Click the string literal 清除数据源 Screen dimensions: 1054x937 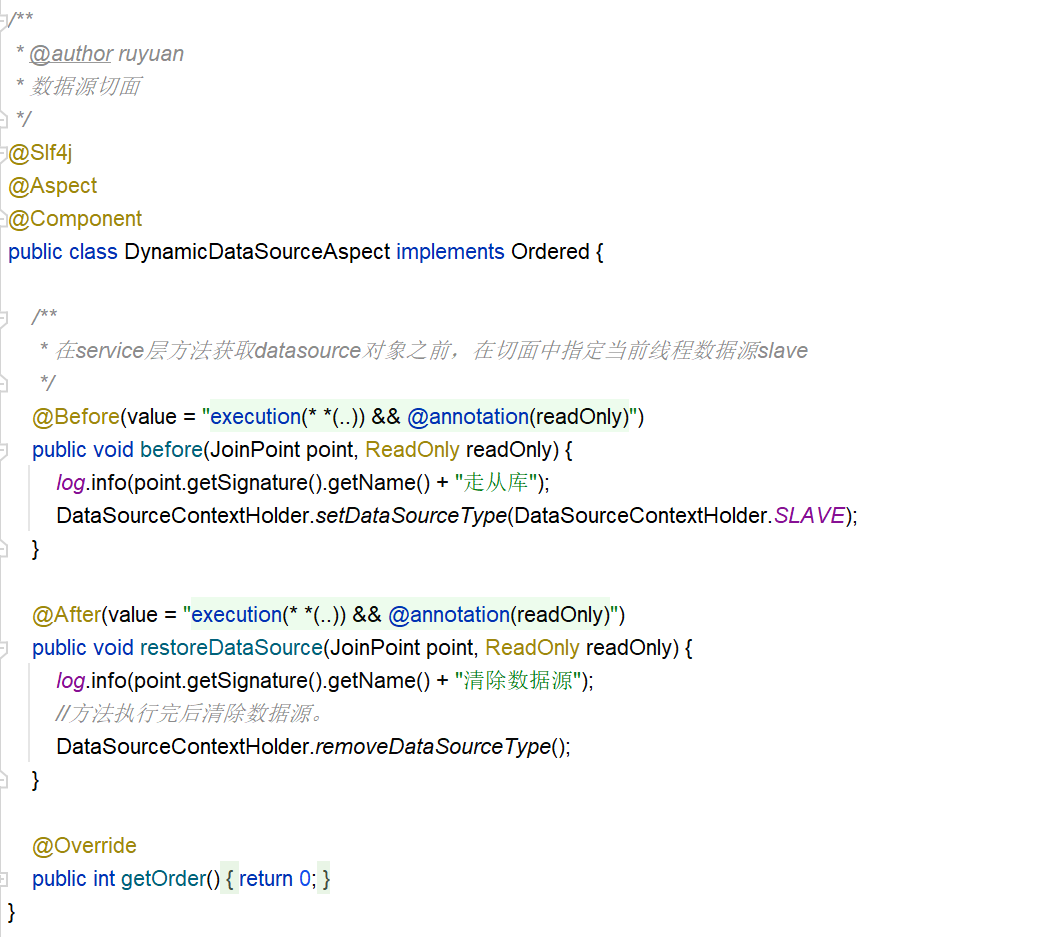pyautogui.click(x=518, y=680)
